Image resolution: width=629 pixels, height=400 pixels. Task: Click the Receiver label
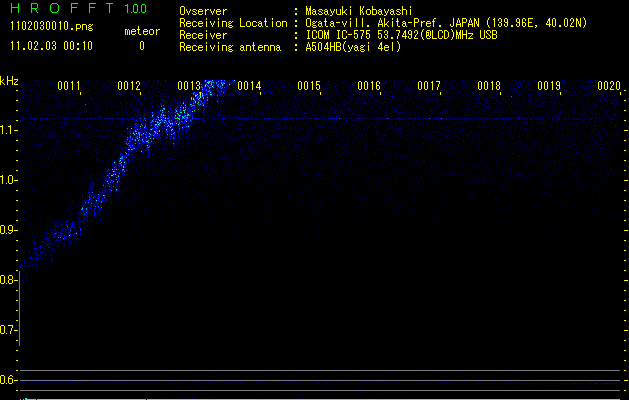[203, 35]
